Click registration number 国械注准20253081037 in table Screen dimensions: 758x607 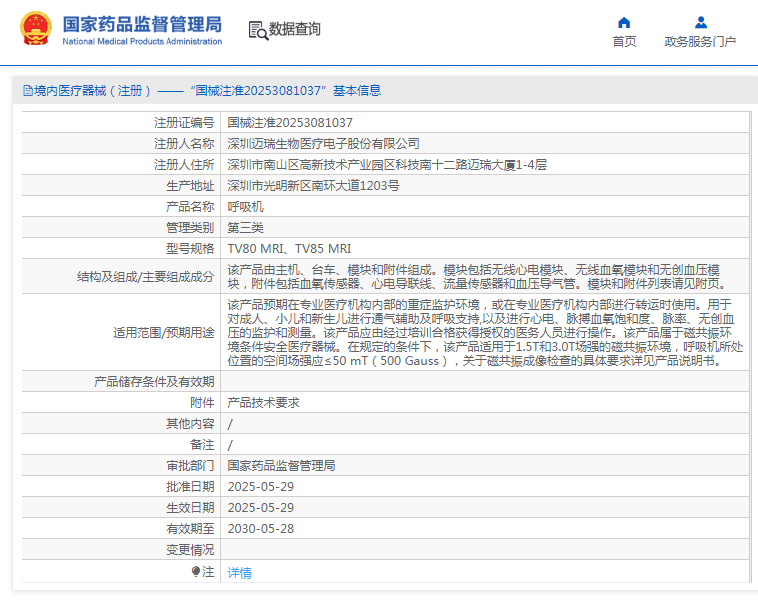coord(290,122)
